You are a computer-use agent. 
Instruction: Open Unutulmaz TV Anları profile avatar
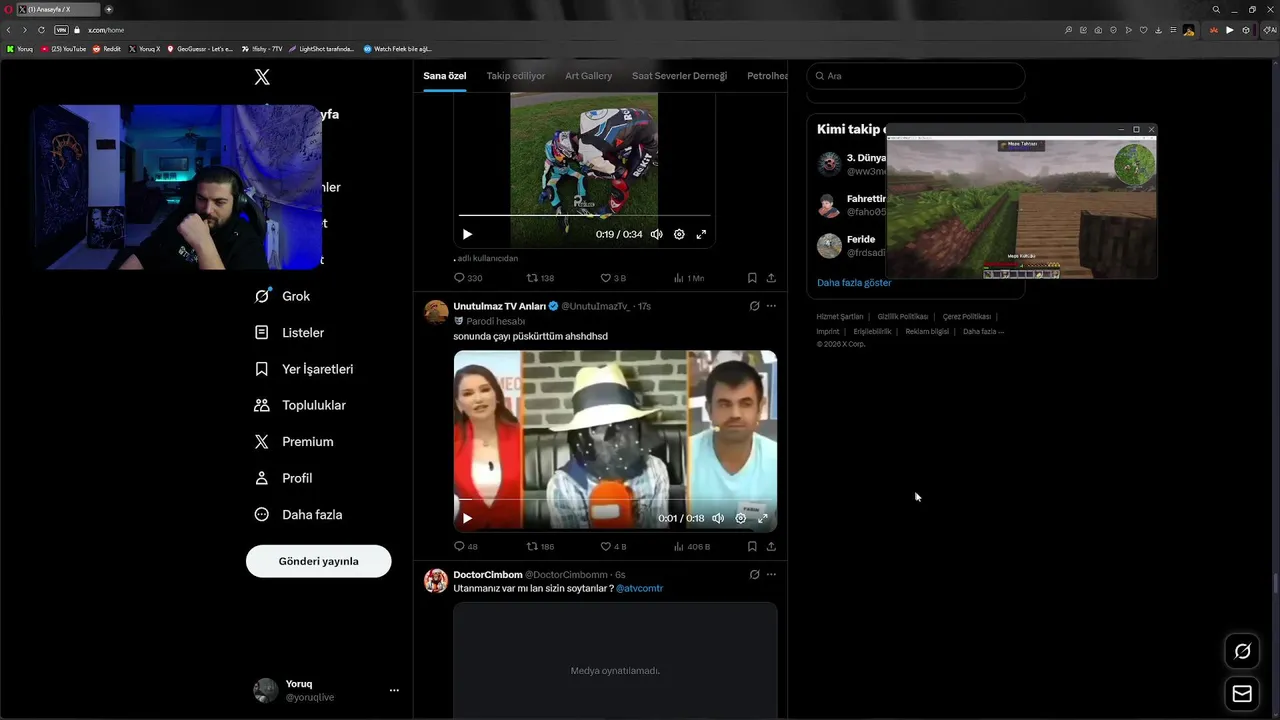coord(436,312)
